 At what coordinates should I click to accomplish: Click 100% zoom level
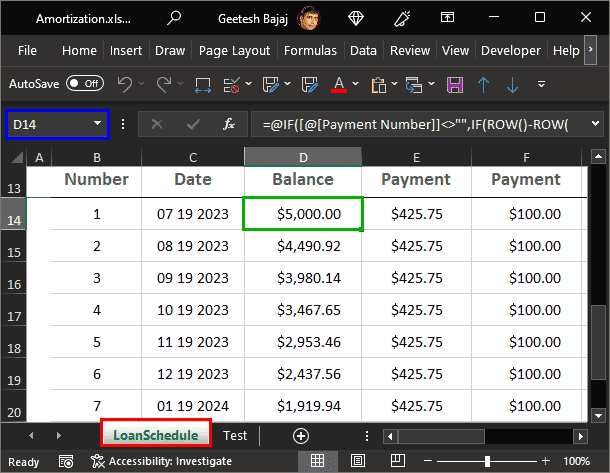[577, 461]
